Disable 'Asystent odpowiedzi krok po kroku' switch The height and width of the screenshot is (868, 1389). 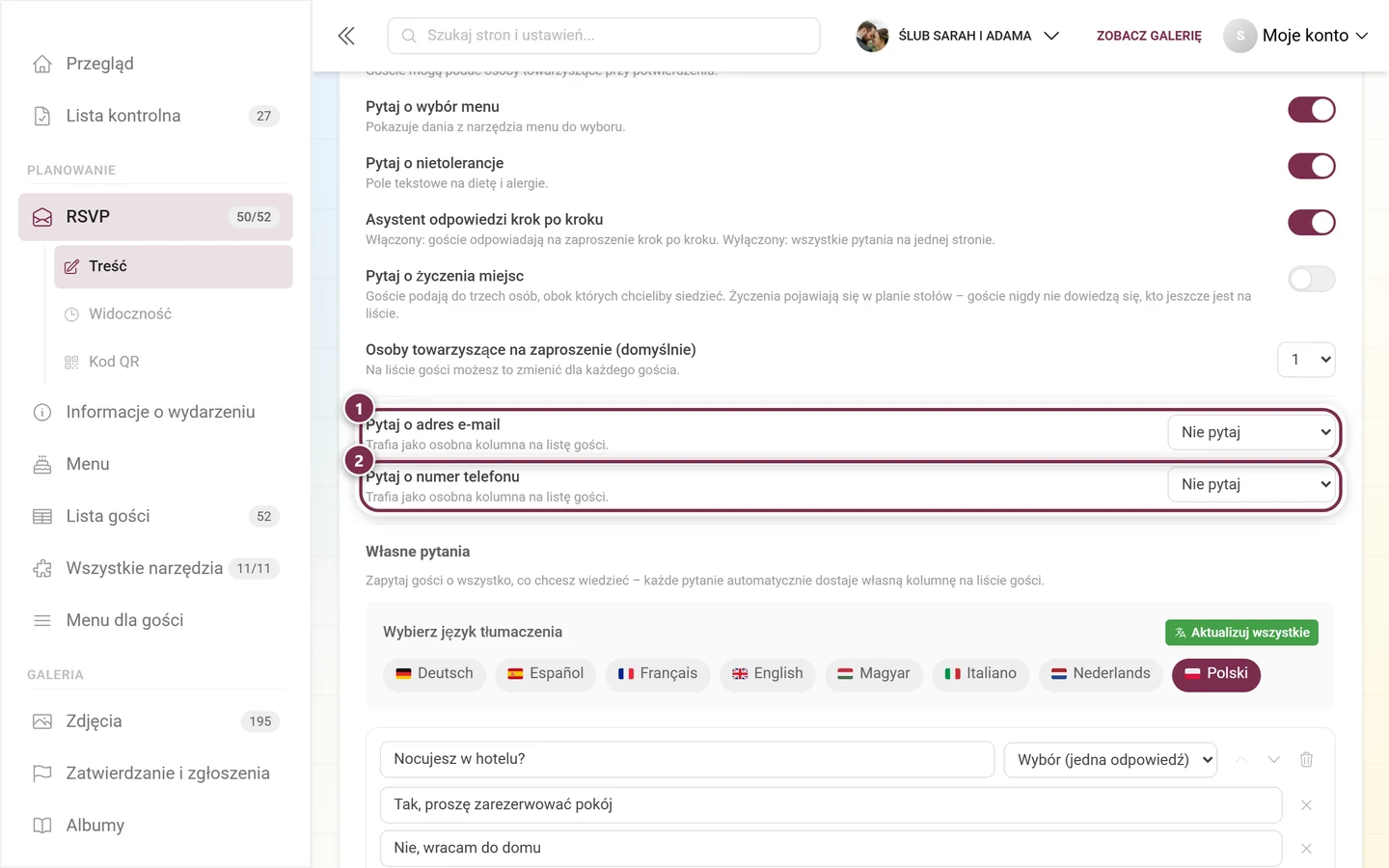coord(1312,223)
